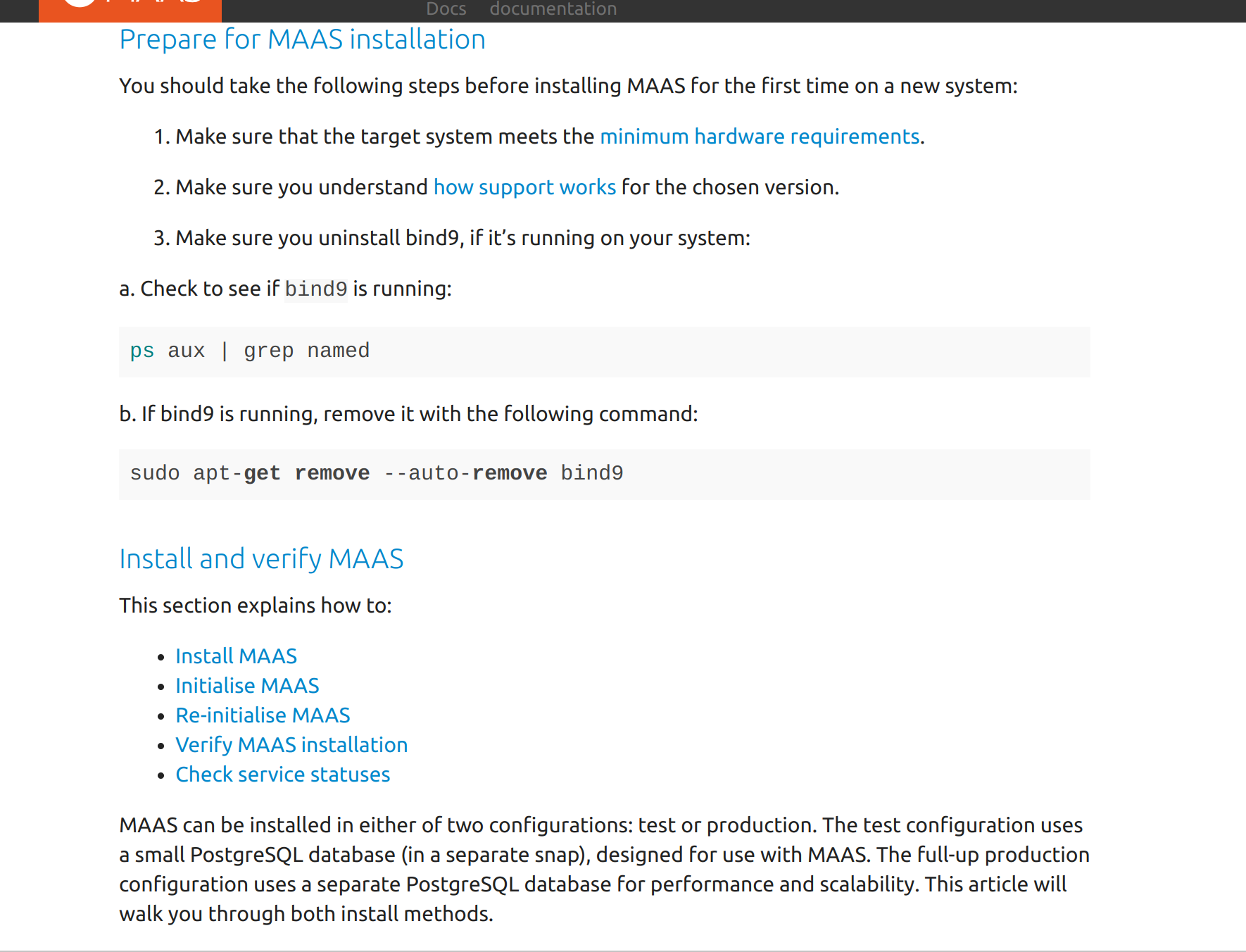Go to the Install MAAS link

pyautogui.click(x=236, y=656)
